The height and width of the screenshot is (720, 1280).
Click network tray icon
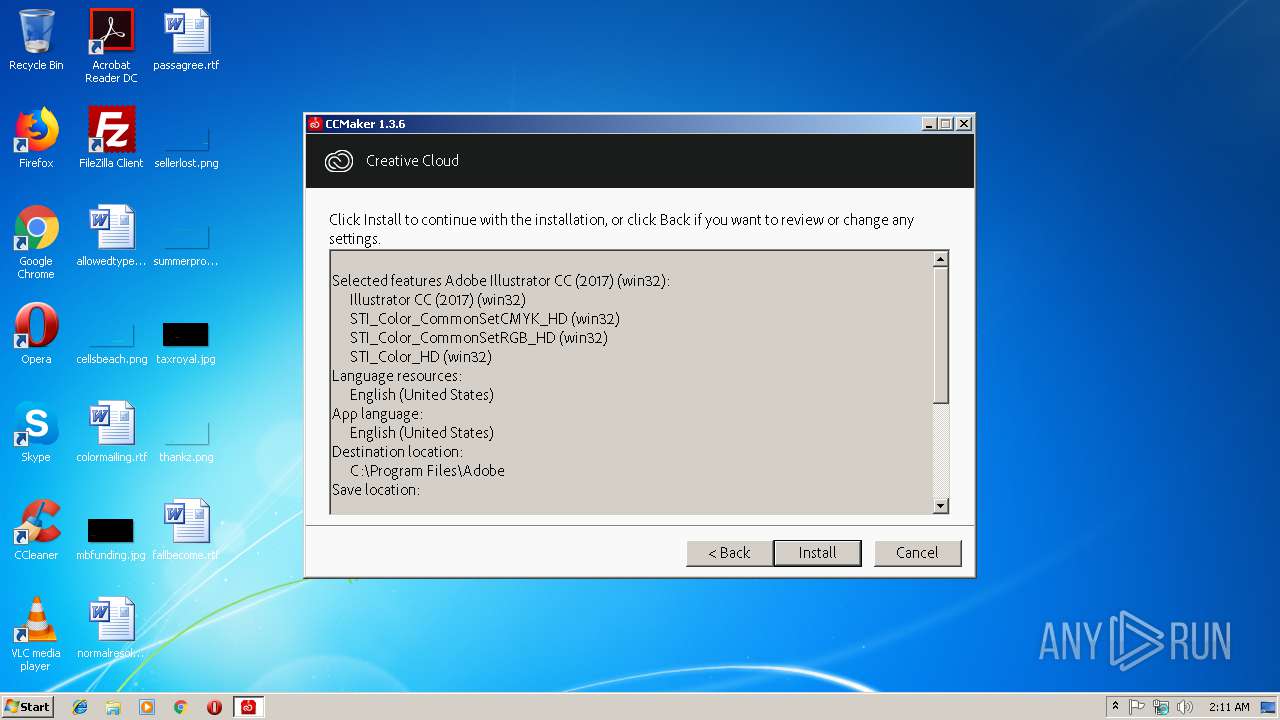coord(1161,707)
